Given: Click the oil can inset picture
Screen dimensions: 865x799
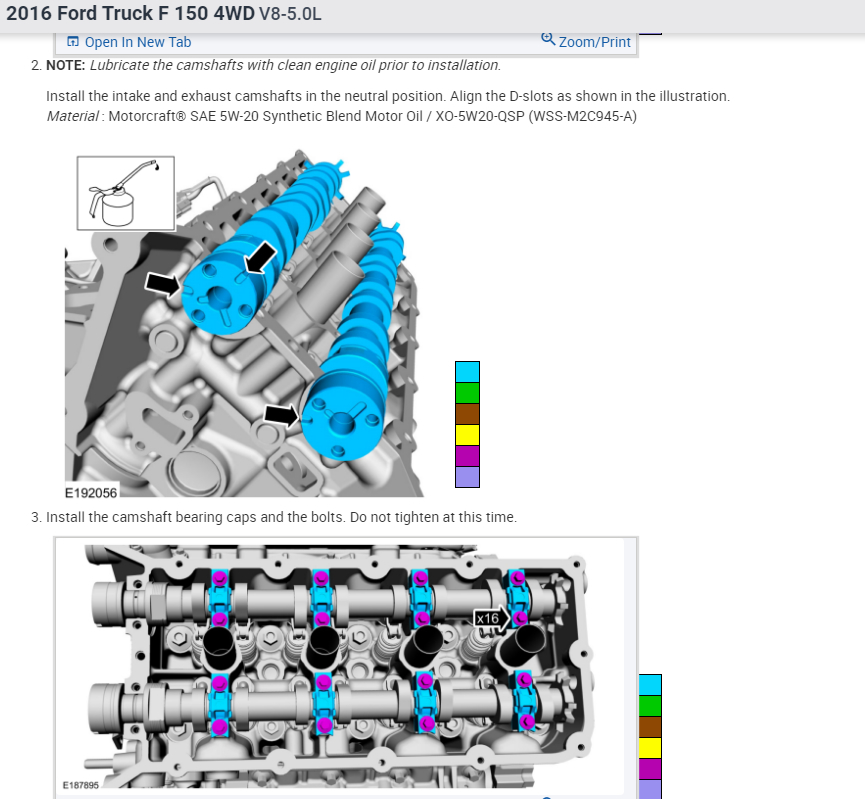Looking at the screenshot, I should point(126,193).
